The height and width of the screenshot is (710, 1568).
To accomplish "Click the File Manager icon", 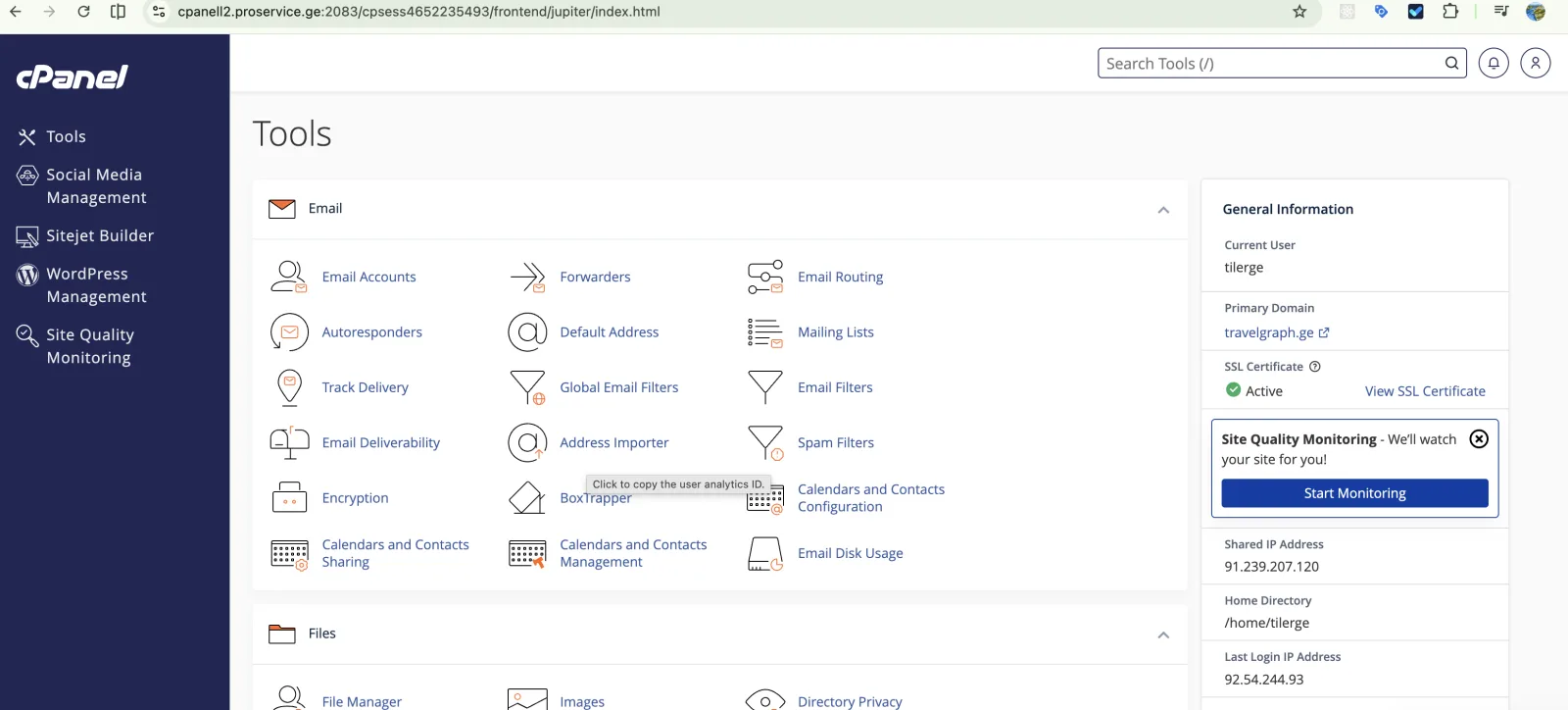I will coord(289,698).
